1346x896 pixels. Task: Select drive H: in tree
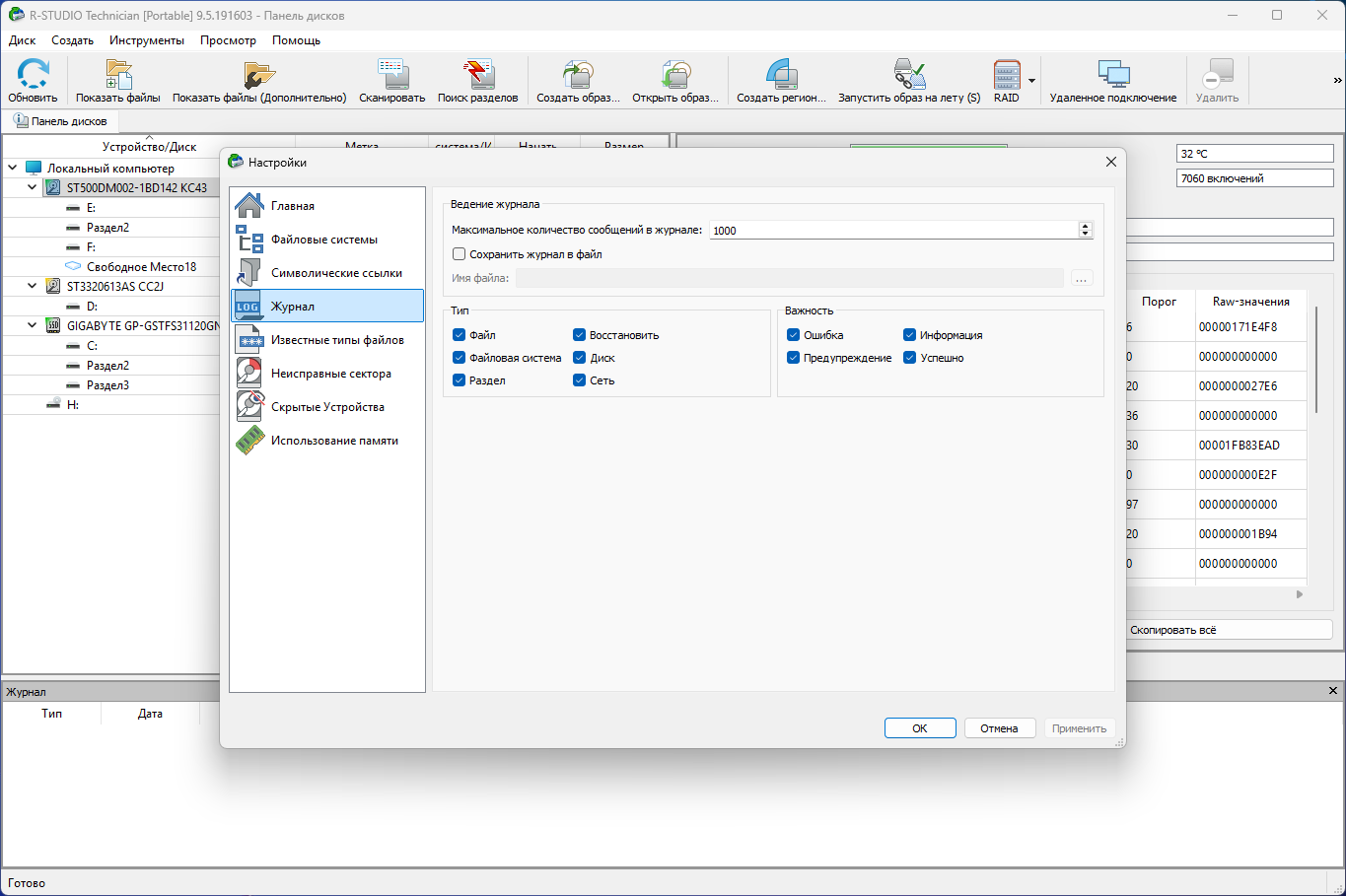coord(73,404)
